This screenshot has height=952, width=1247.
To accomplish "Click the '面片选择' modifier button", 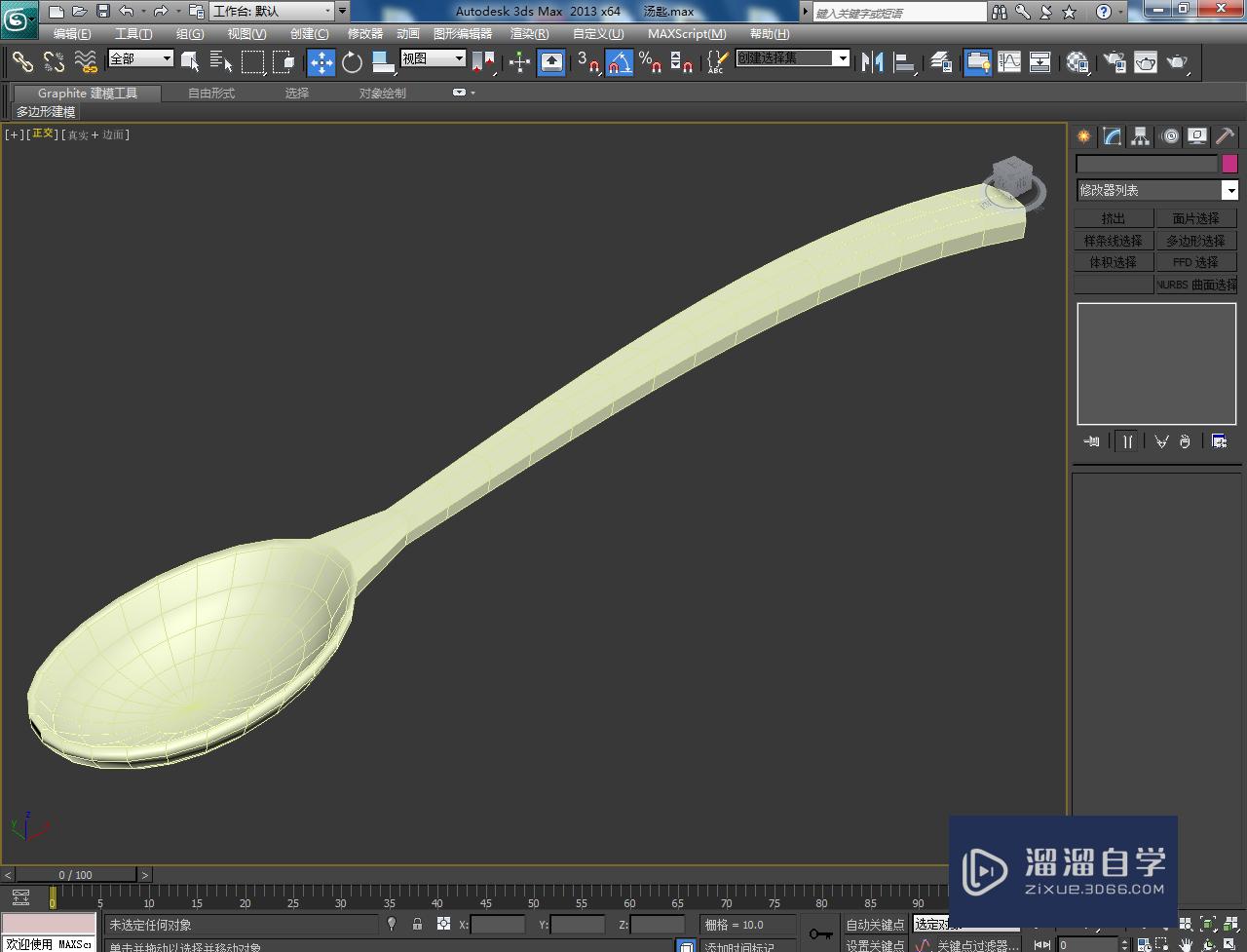I will [x=1195, y=218].
